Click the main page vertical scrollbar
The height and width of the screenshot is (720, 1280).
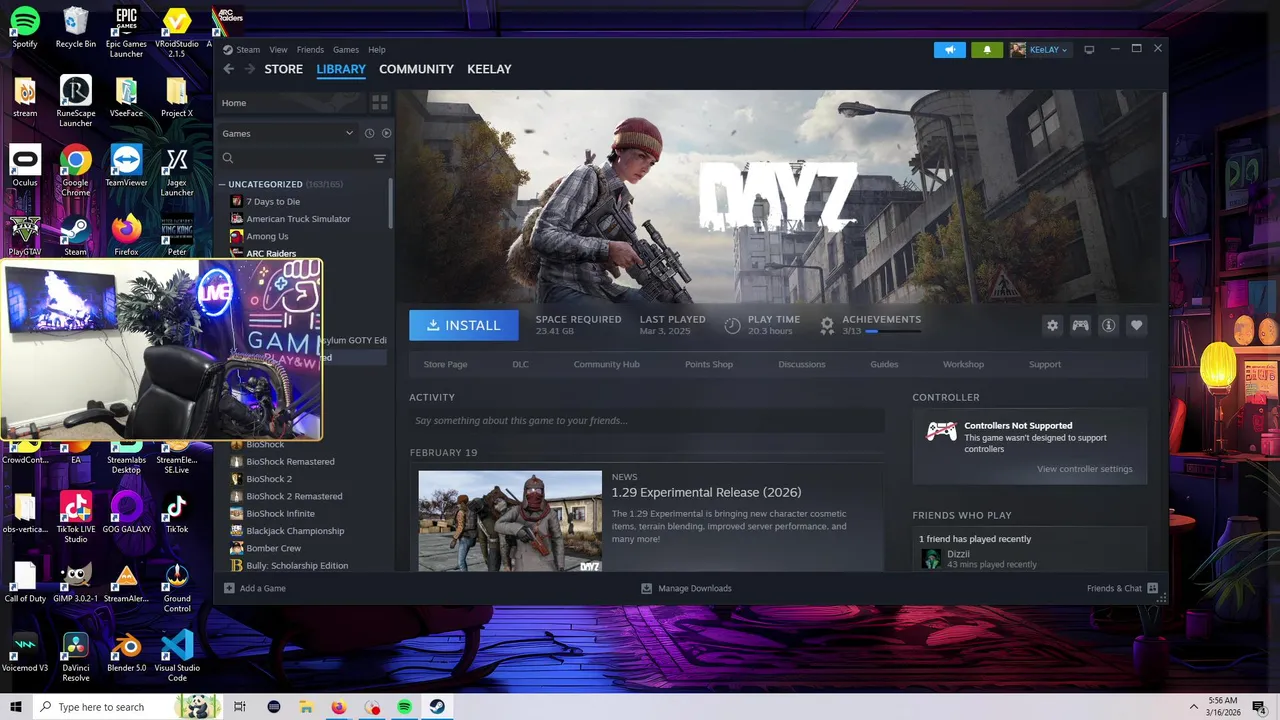(1164, 155)
